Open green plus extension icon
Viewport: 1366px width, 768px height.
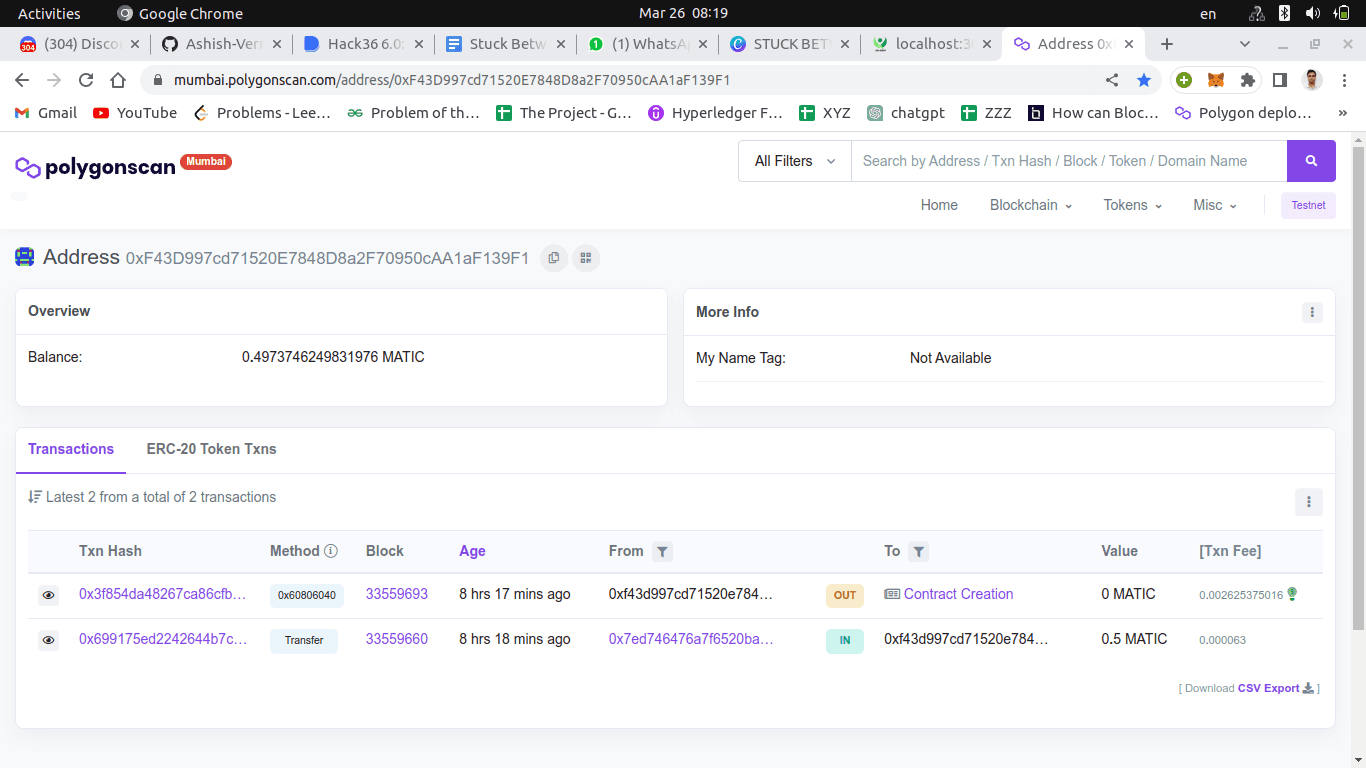pyautogui.click(x=1184, y=80)
